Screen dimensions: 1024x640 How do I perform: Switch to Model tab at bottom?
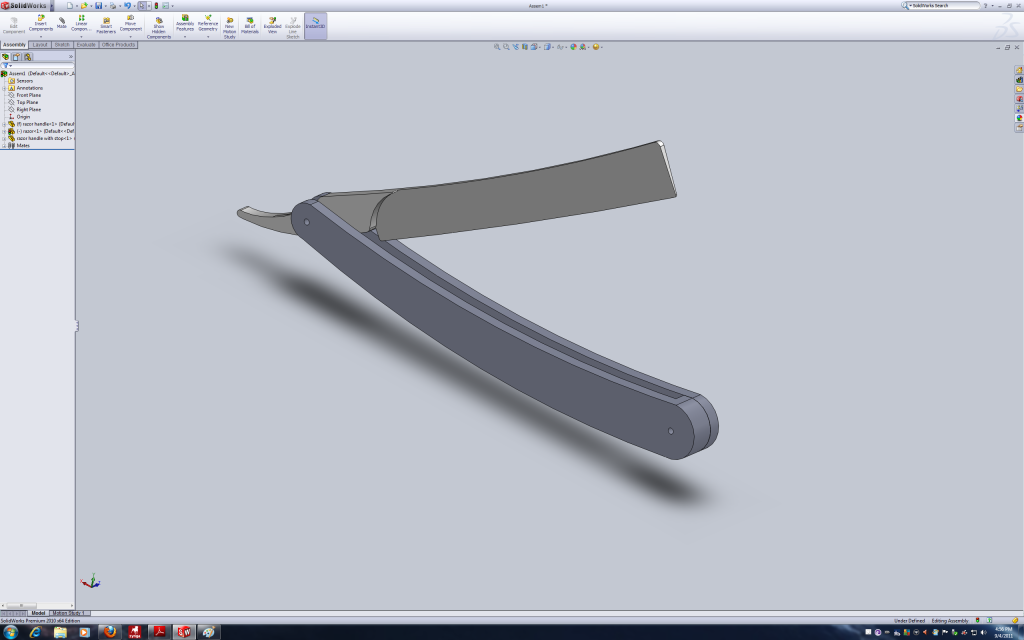[38, 613]
